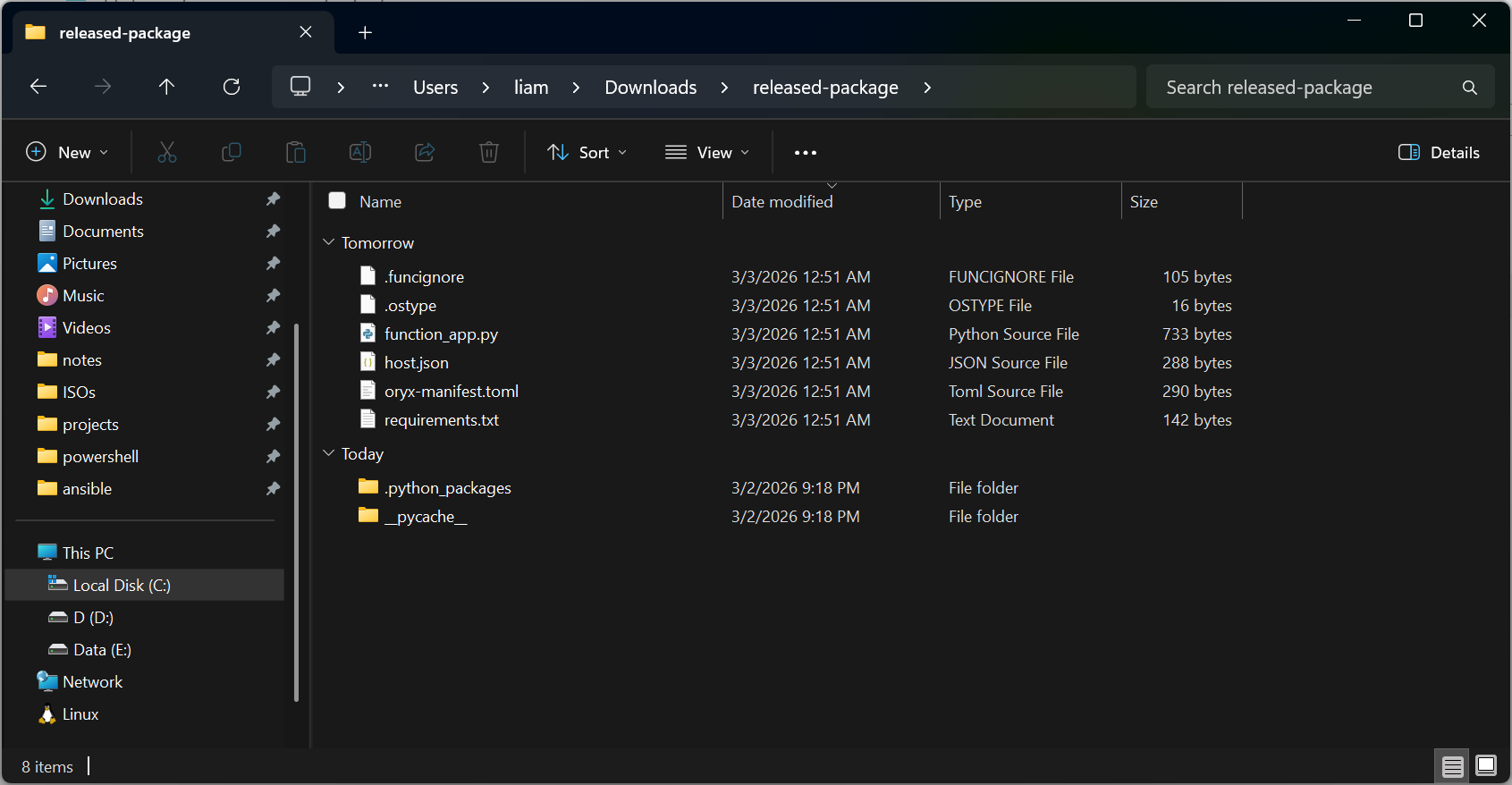
Task: Navigate back to previous folder
Action: click(x=38, y=87)
